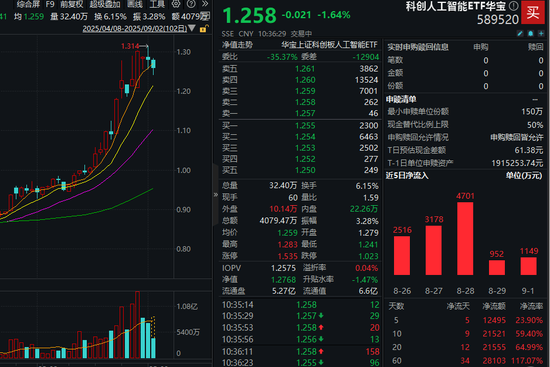
Task: Click the 申购赎回皆允许 status text
Action: click(516, 137)
